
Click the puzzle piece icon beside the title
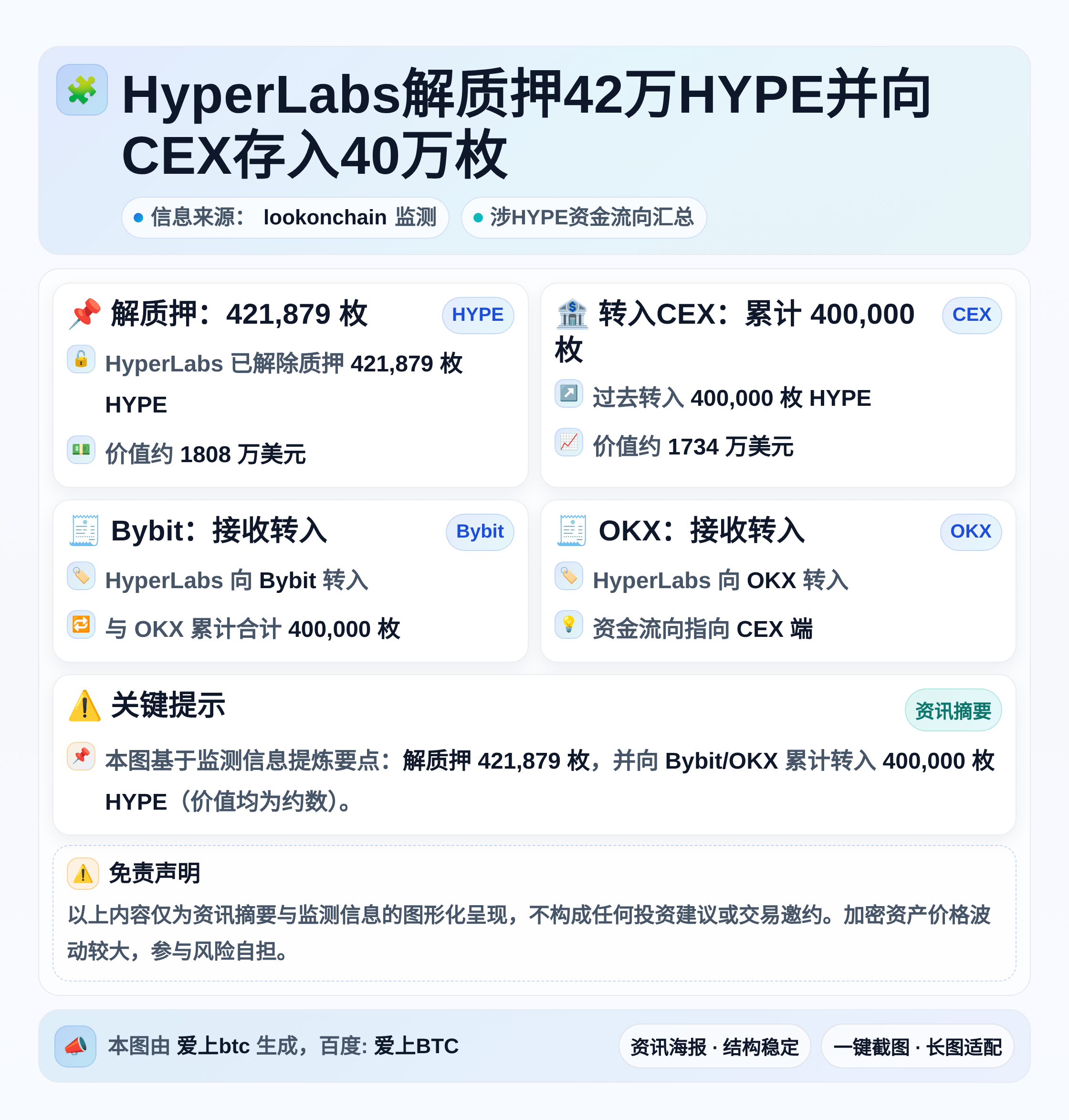click(x=82, y=89)
